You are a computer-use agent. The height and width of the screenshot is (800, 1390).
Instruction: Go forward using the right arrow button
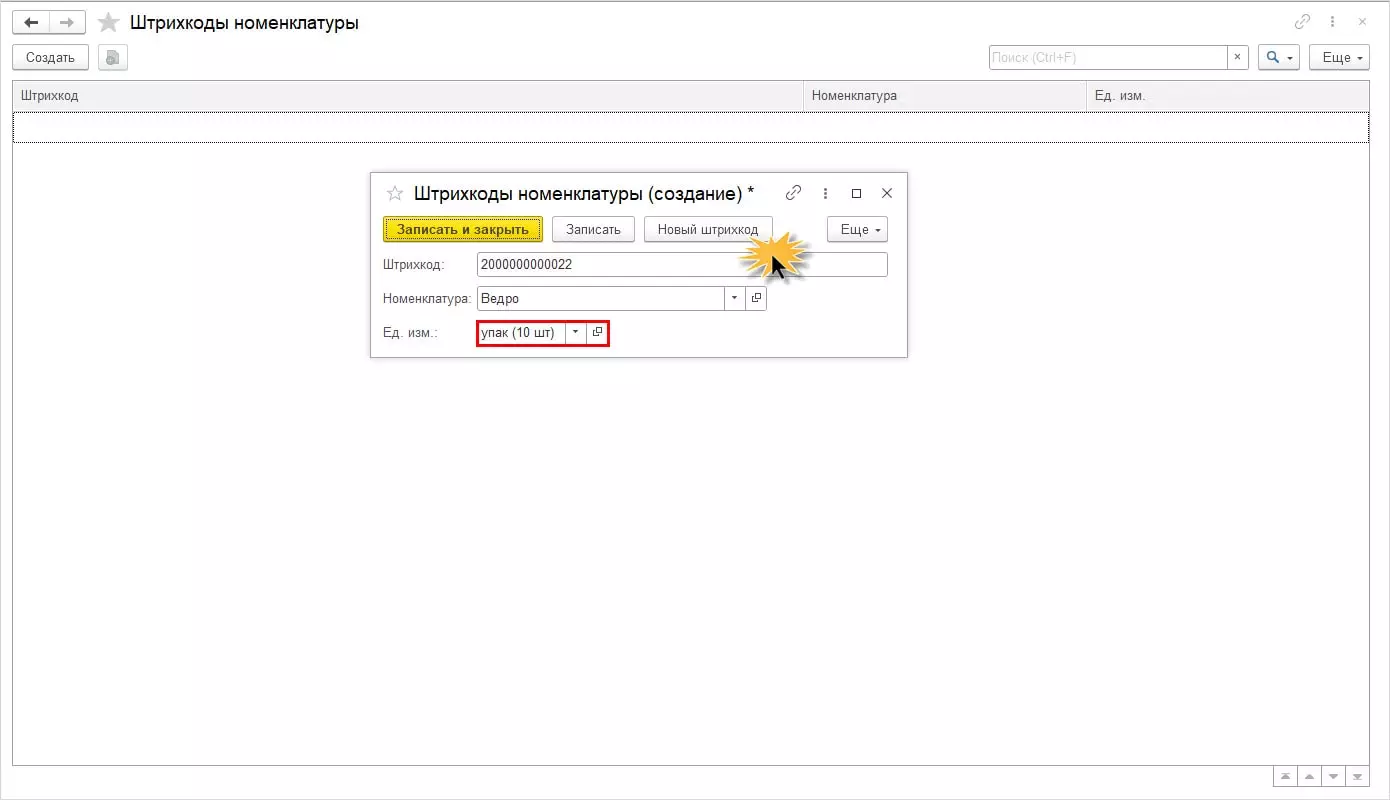coord(67,22)
